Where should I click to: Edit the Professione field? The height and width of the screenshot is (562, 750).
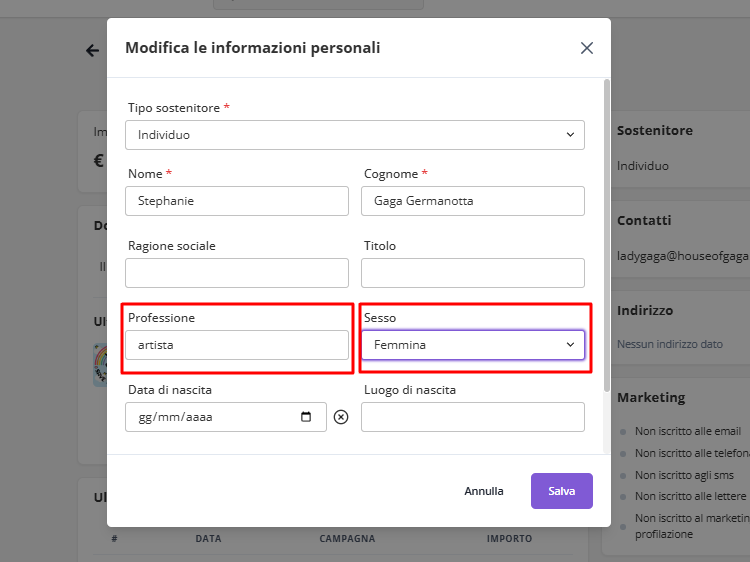237,345
